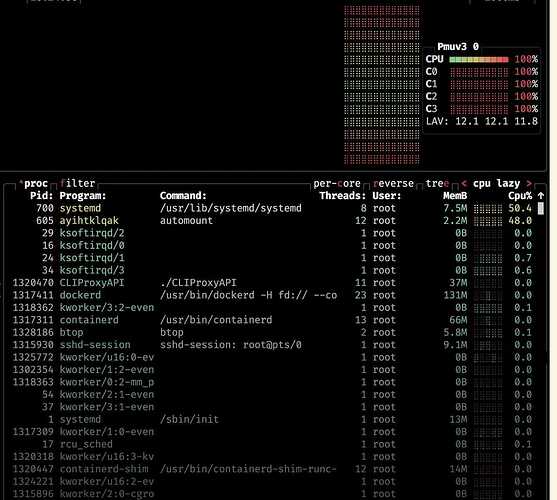Select the kworker/2:1-even process row
The height and width of the screenshot is (500, 557).
[x=272, y=395]
